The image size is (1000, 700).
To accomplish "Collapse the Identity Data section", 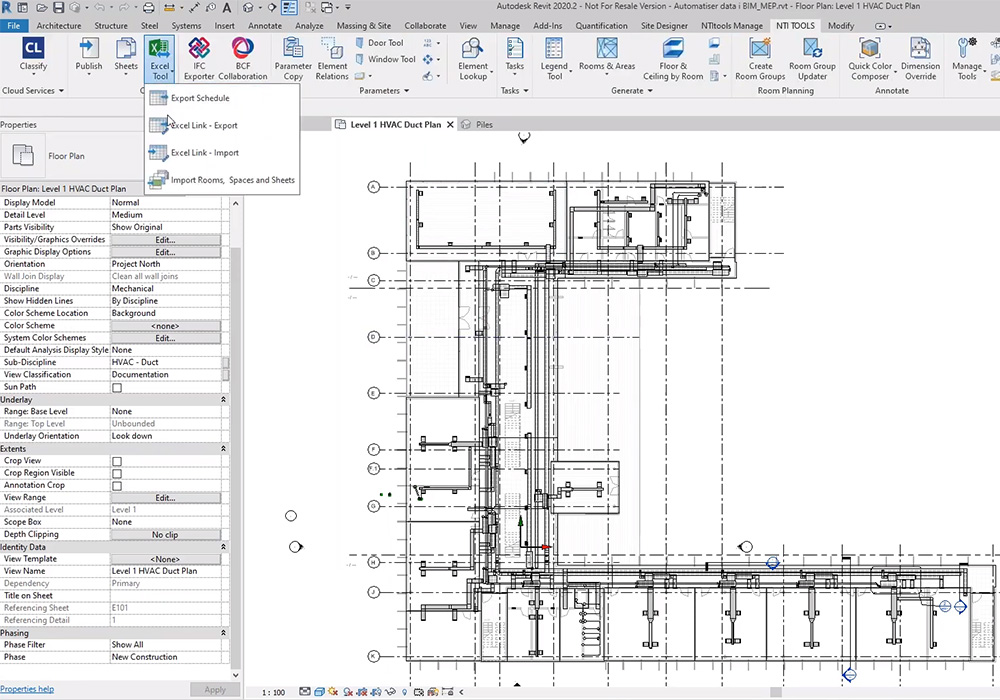I will coord(223,547).
